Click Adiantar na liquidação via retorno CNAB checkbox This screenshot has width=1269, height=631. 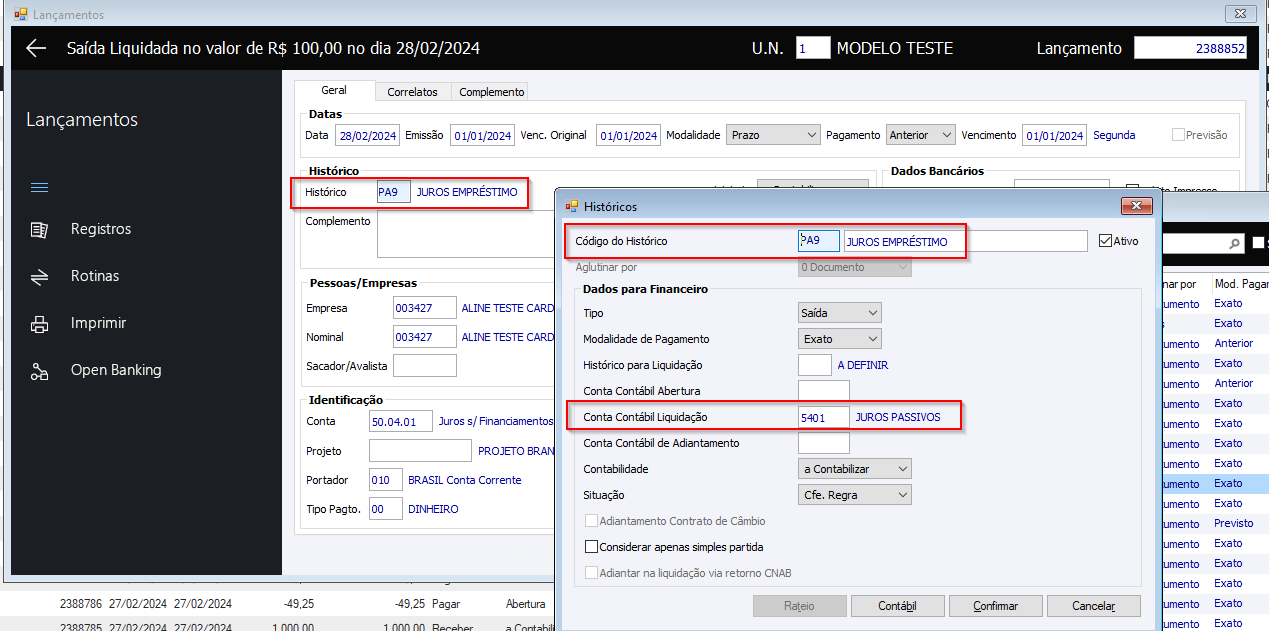coord(591,573)
